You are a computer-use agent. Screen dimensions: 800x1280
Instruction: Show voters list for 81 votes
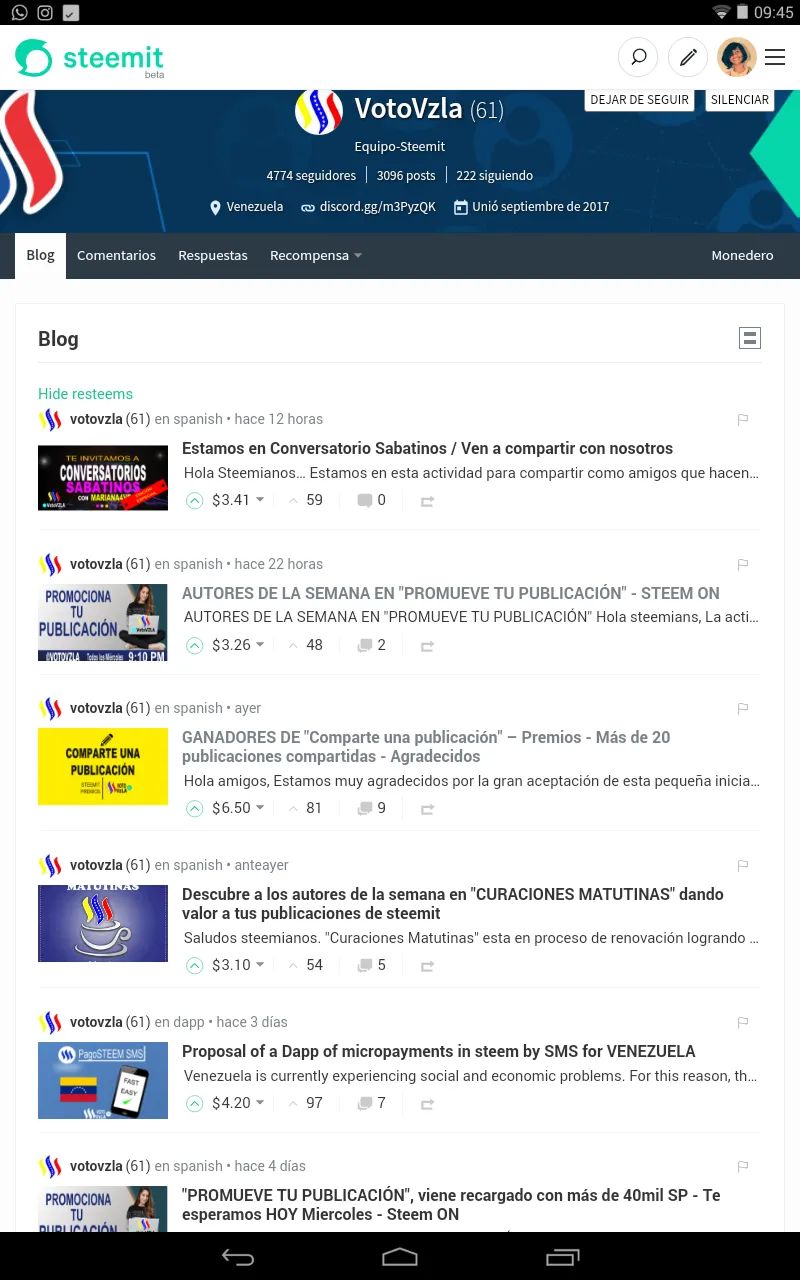coord(306,808)
